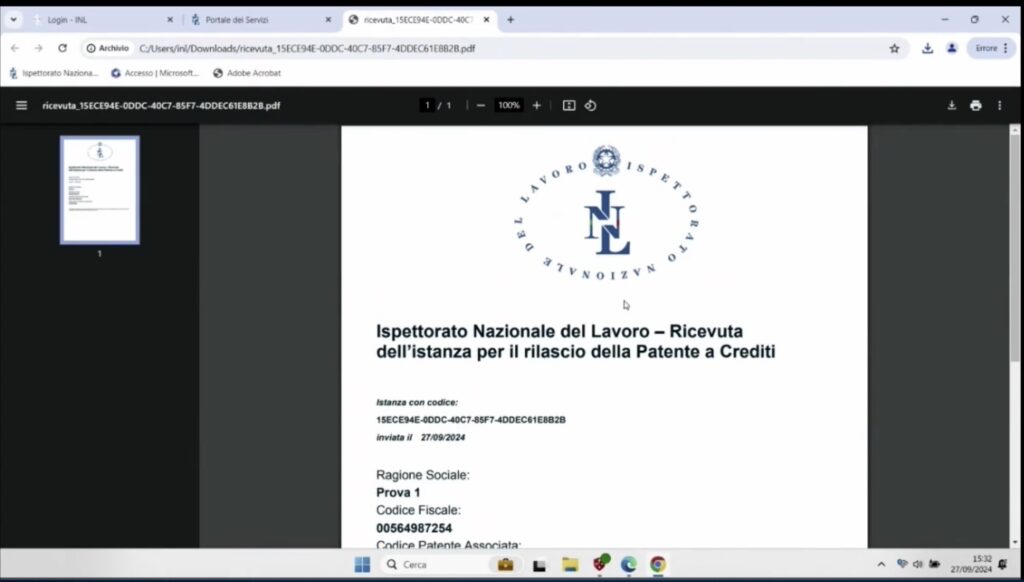Zoom in with the plus button
Viewport: 1024px width, 582px height.
[537, 105]
